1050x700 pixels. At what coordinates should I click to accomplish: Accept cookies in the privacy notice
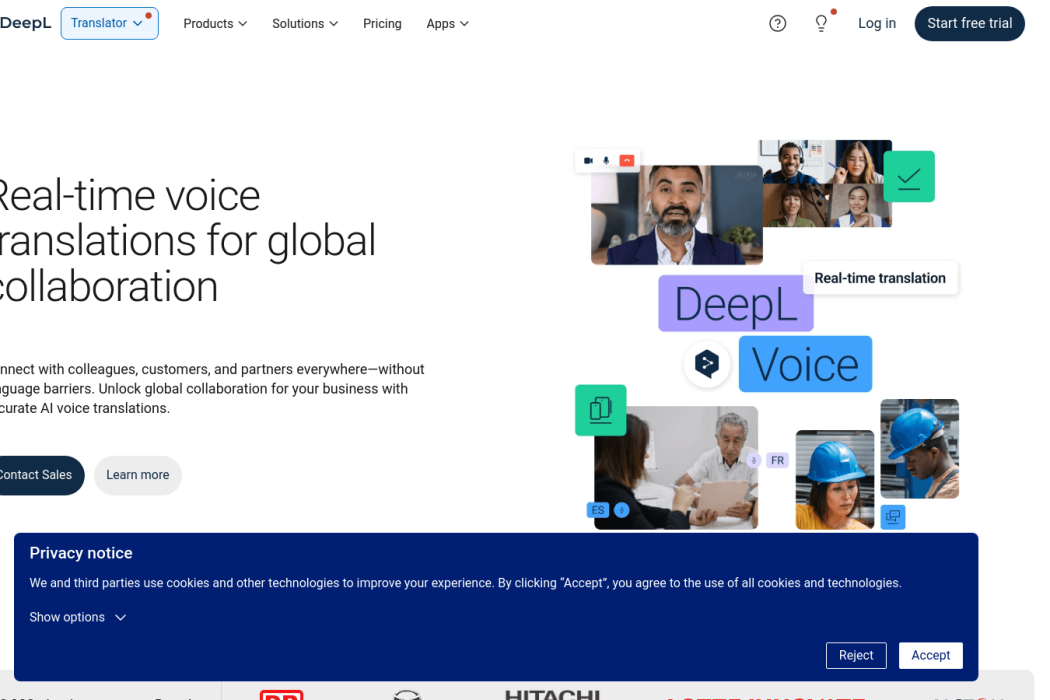click(930, 655)
